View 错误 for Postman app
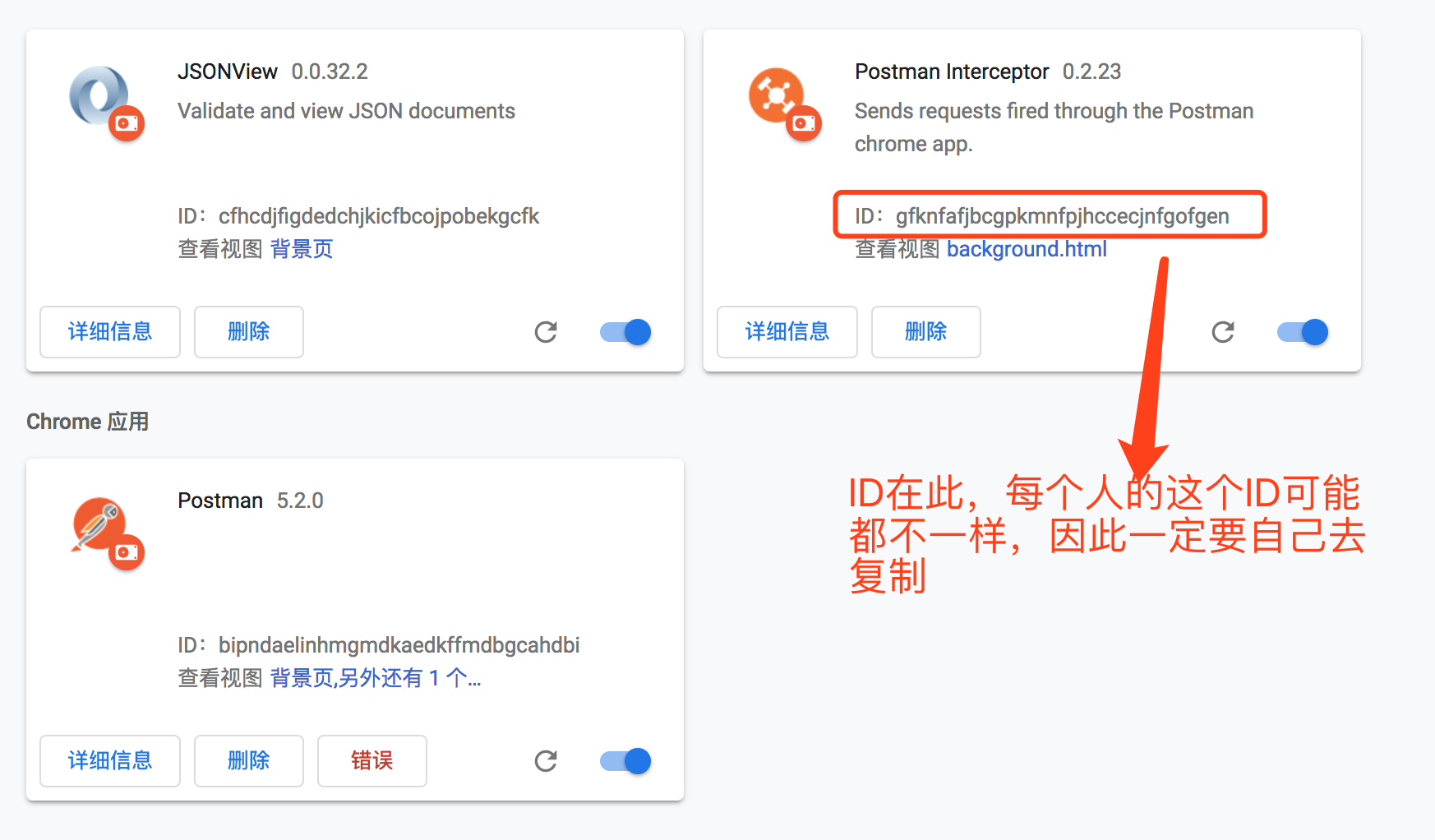 tap(372, 761)
